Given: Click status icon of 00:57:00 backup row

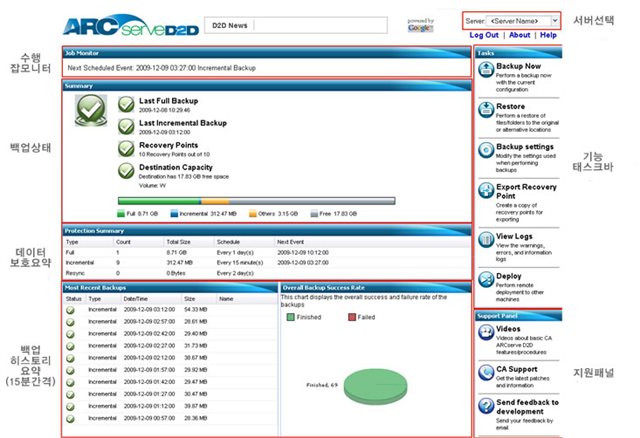Looking at the screenshot, I should pos(70,419).
